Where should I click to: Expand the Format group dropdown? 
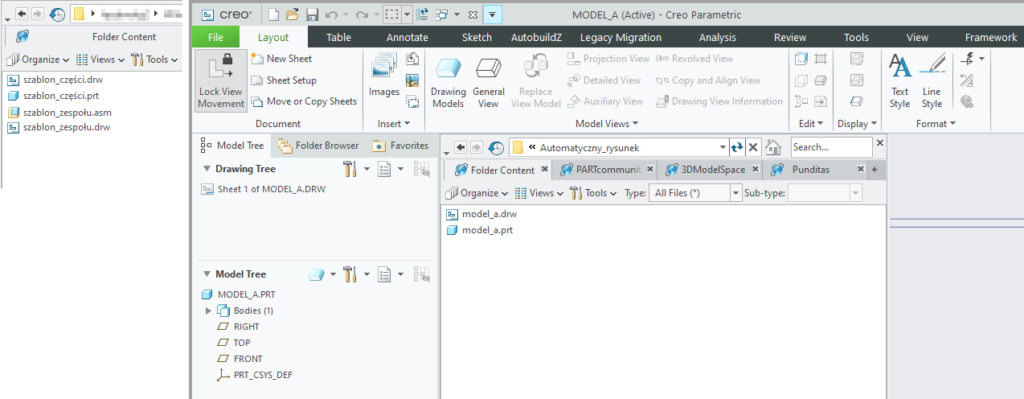pyautogui.click(x=936, y=123)
